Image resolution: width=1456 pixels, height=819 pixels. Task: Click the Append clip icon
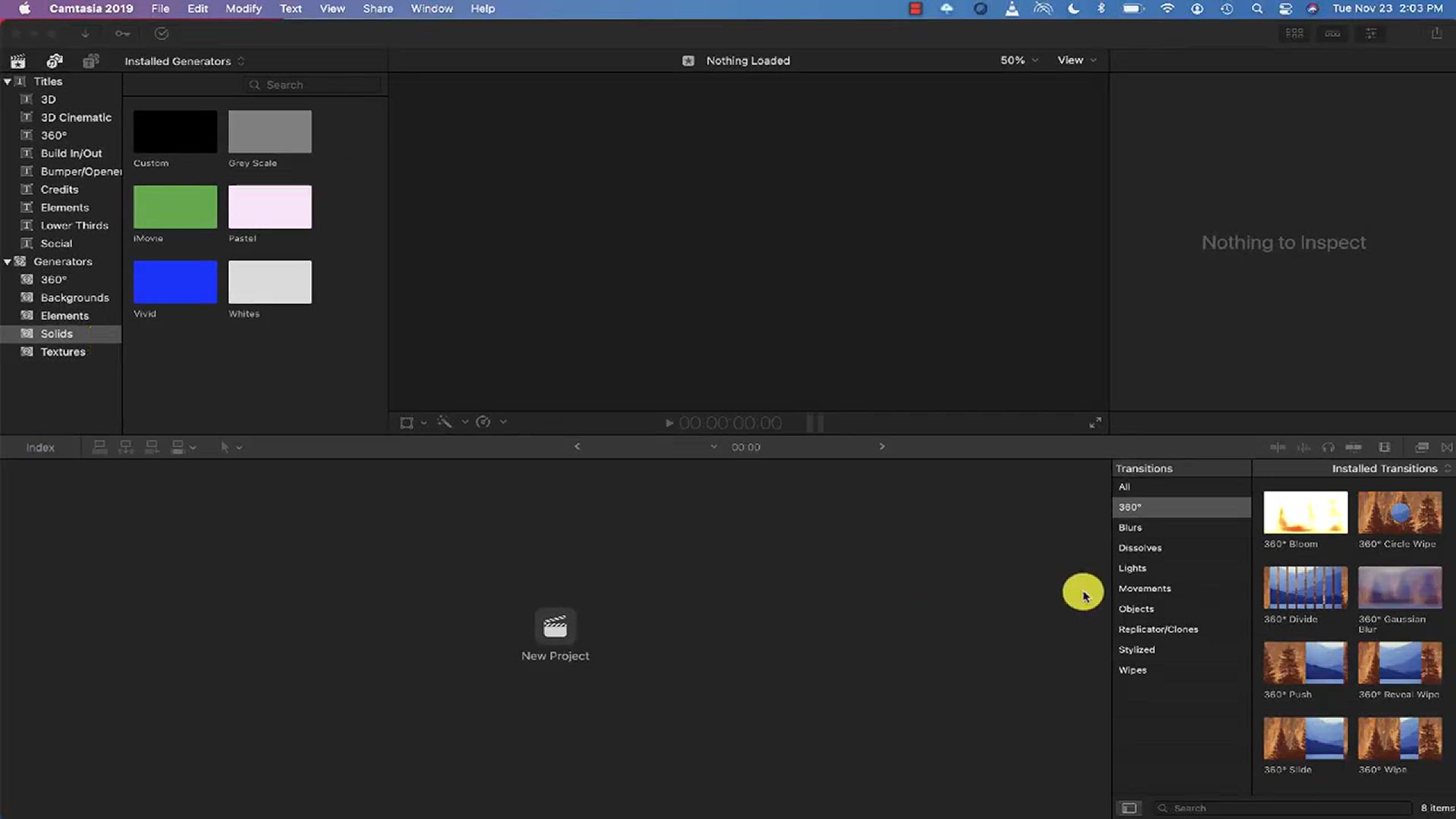tap(152, 447)
